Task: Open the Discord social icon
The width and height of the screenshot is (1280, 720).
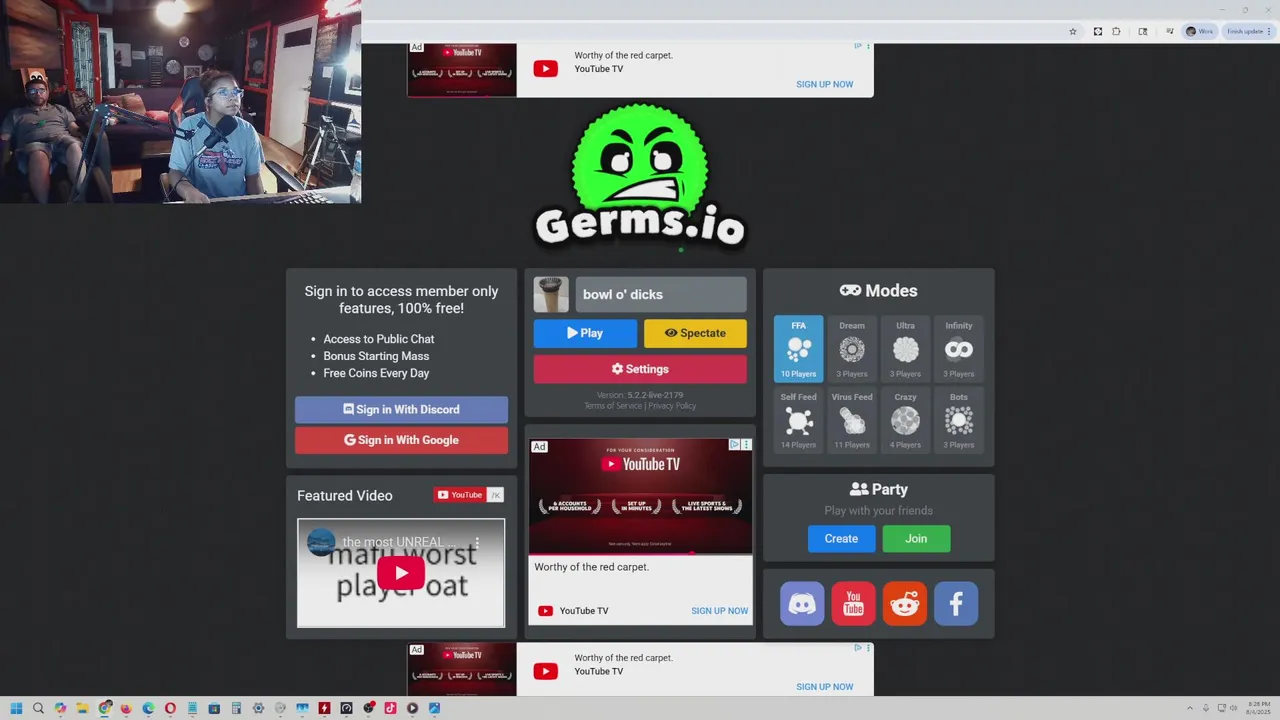Action: pos(802,604)
